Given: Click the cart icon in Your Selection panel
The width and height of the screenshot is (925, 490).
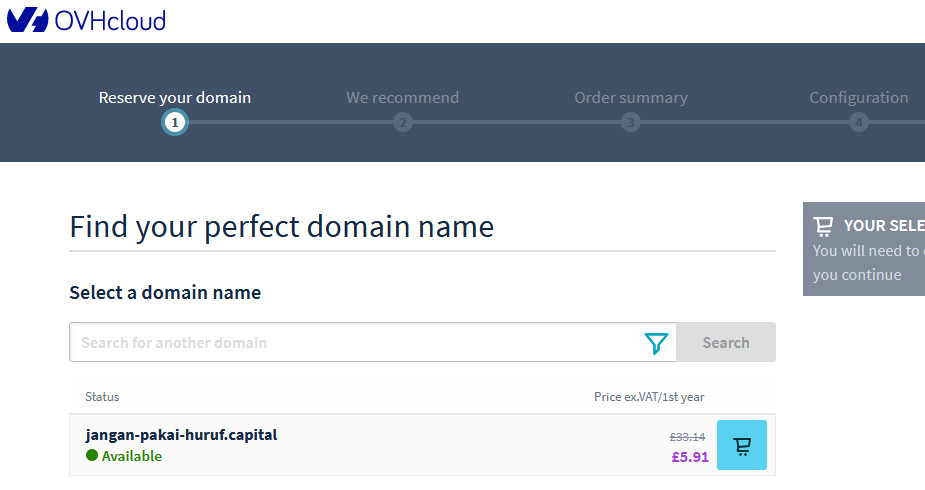Looking at the screenshot, I should tap(823, 226).
